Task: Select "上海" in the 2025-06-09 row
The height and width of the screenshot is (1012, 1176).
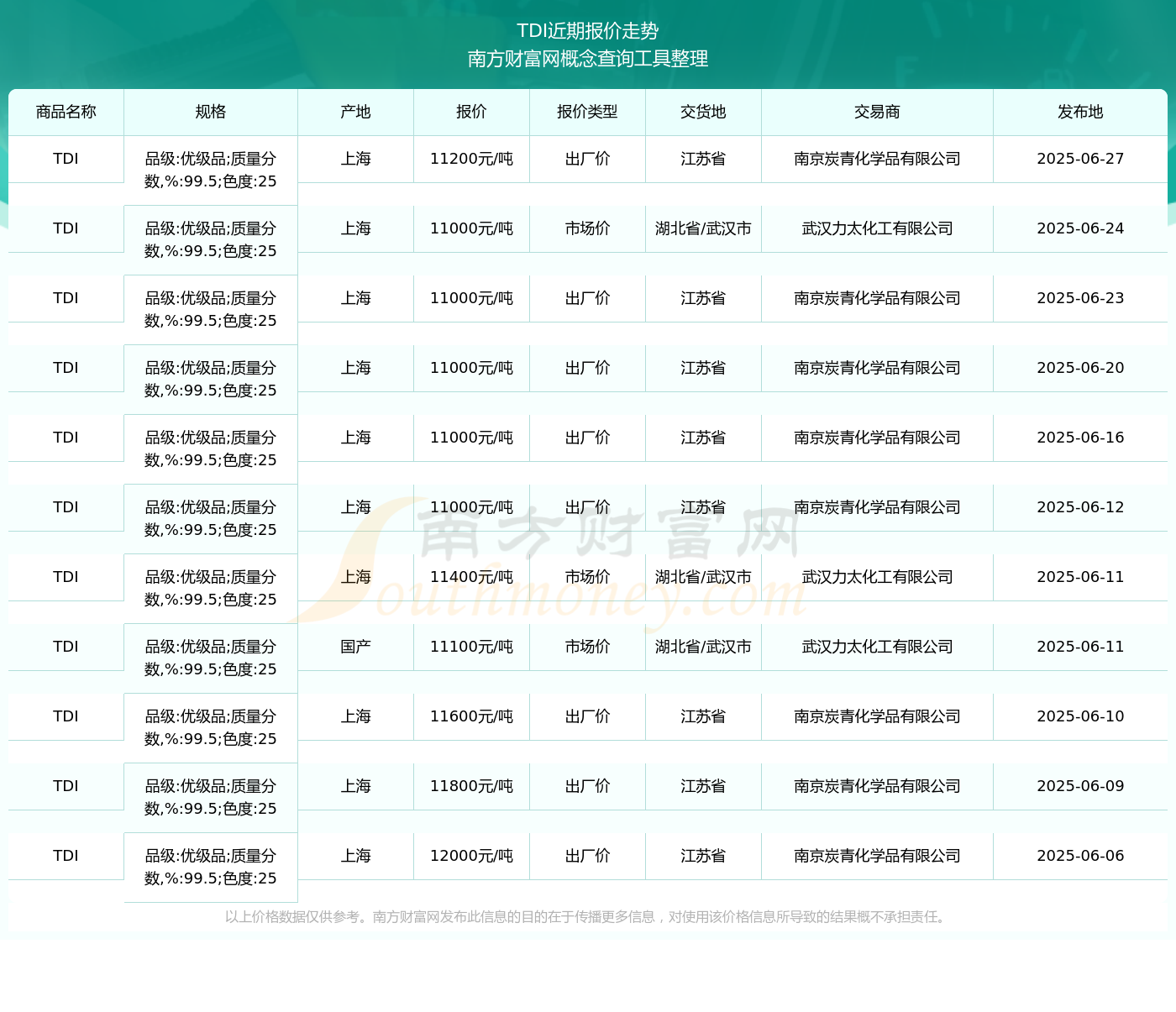Action: [356, 786]
